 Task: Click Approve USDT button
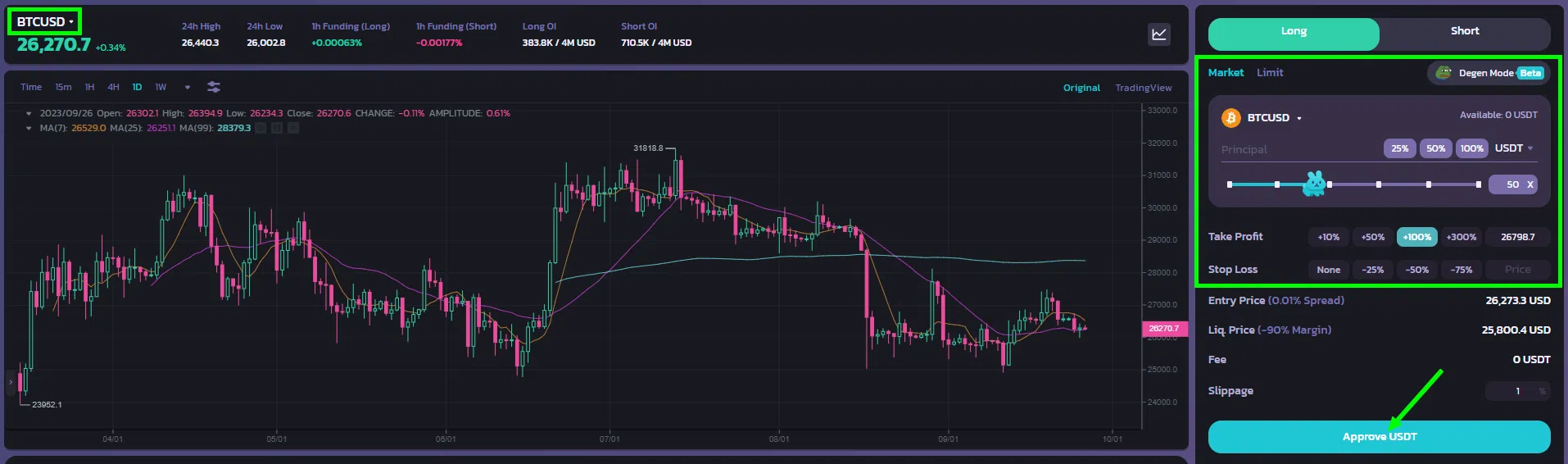(x=1380, y=437)
